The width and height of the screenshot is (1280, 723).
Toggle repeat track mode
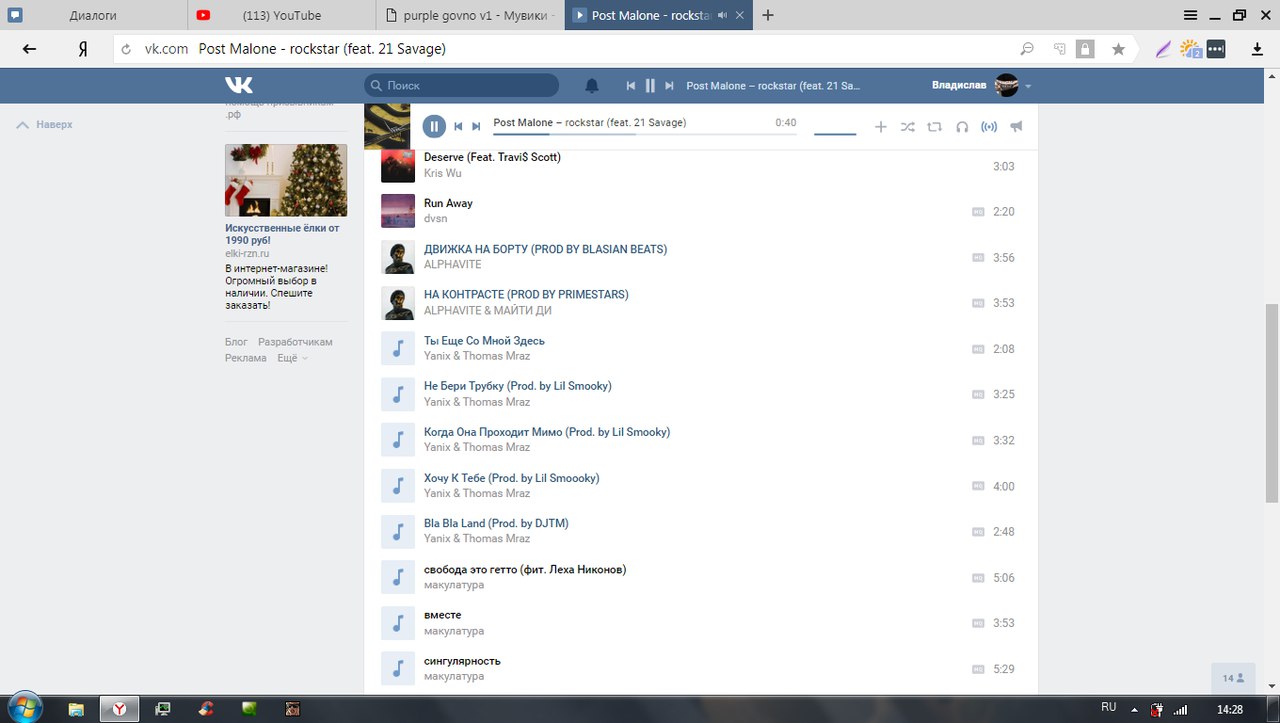(934, 127)
